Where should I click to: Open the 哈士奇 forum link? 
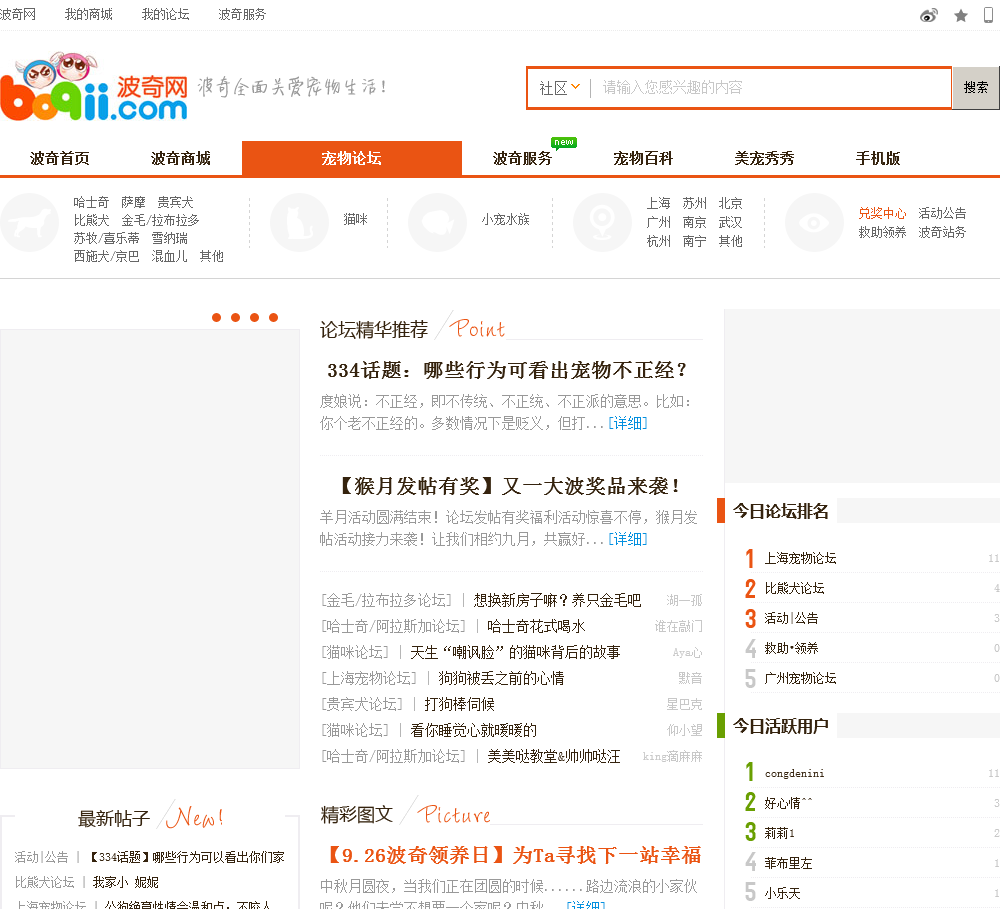(x=91, y=202)
